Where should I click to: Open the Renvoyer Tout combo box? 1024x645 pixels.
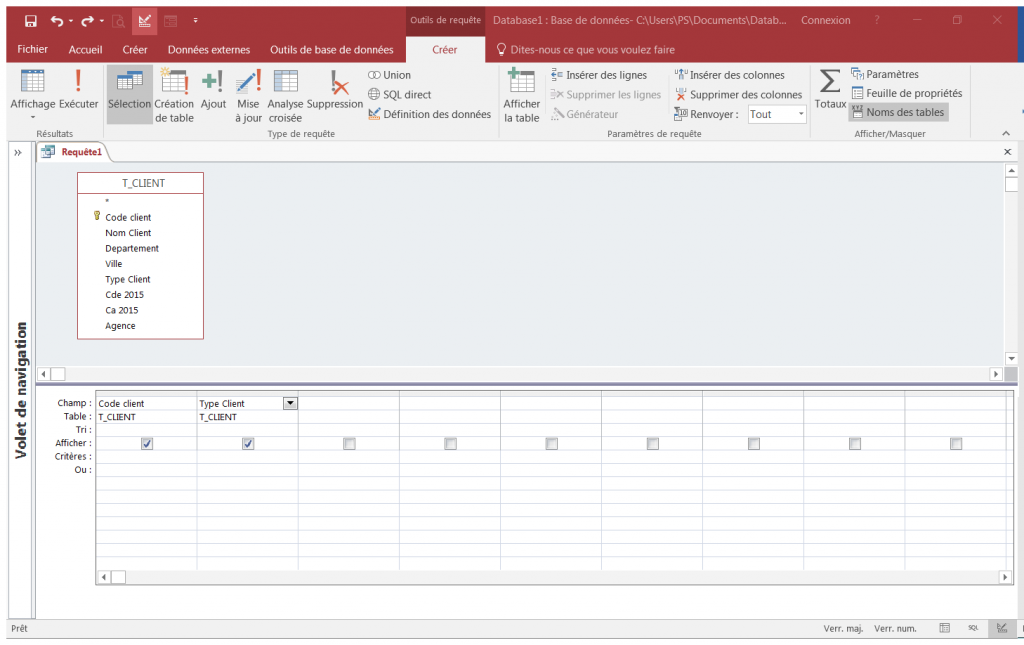tap(777, 114)
